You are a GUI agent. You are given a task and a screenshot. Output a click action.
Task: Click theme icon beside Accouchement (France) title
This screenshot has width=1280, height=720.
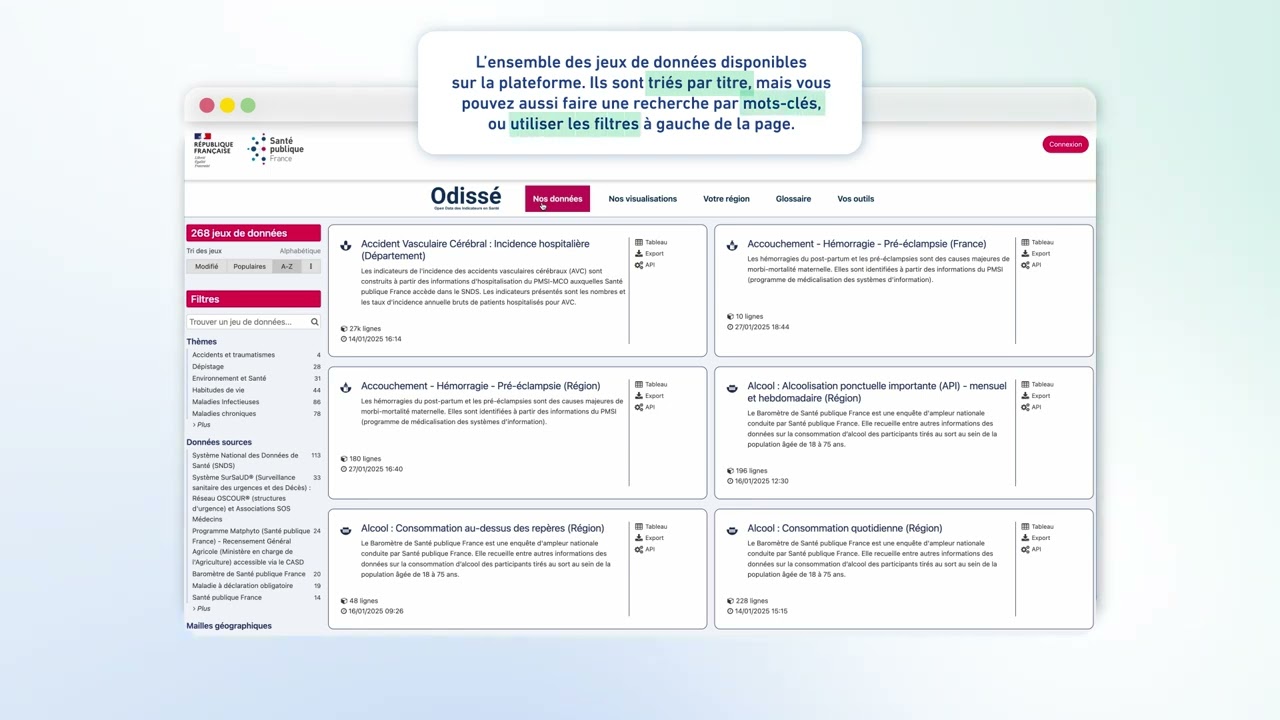732,245
